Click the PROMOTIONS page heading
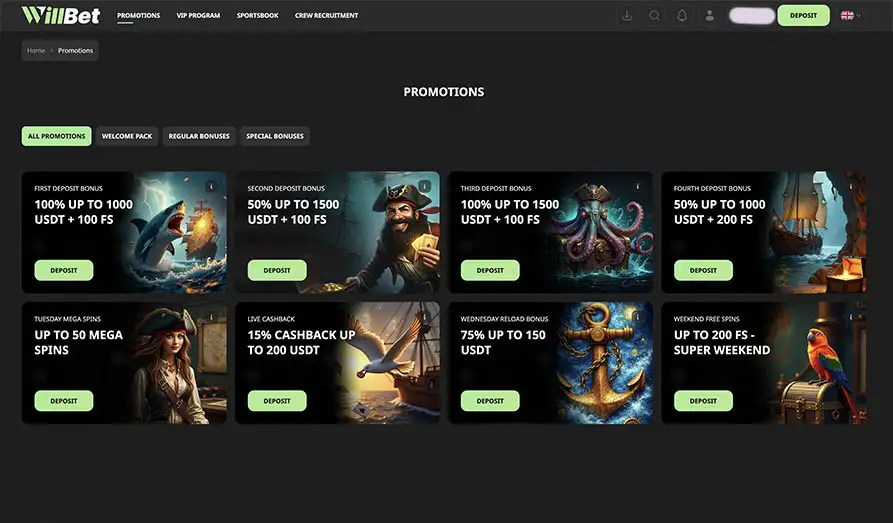 tap(444, 92)
